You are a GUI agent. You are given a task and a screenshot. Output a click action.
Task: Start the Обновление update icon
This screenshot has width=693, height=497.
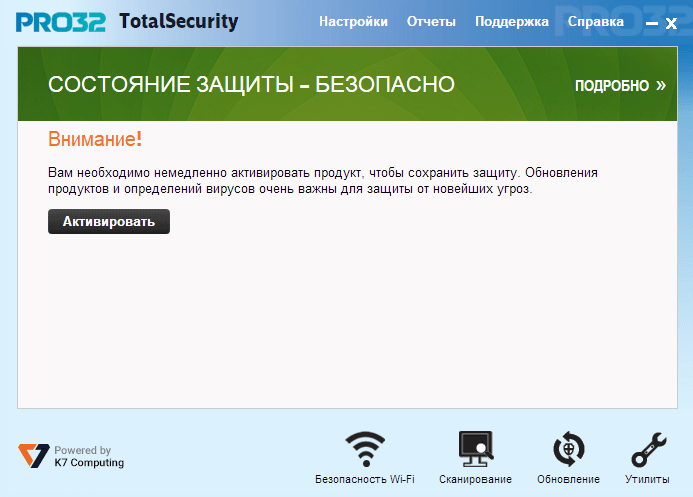click(569, 449)
